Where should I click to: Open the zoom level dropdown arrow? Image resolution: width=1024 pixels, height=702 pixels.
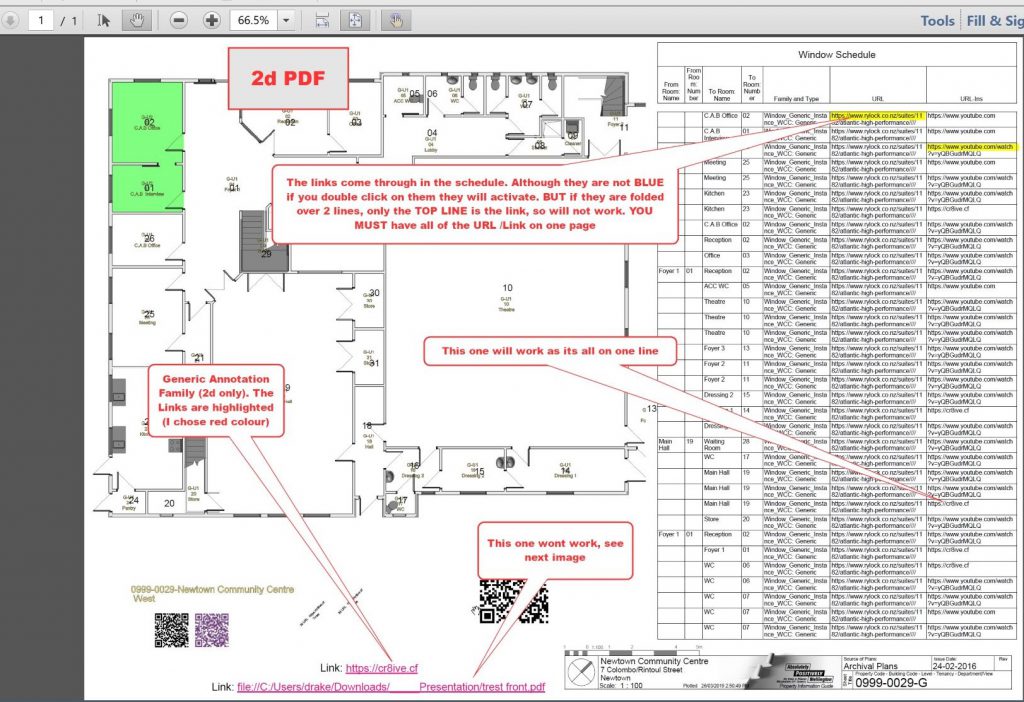(x=286, y=20)
